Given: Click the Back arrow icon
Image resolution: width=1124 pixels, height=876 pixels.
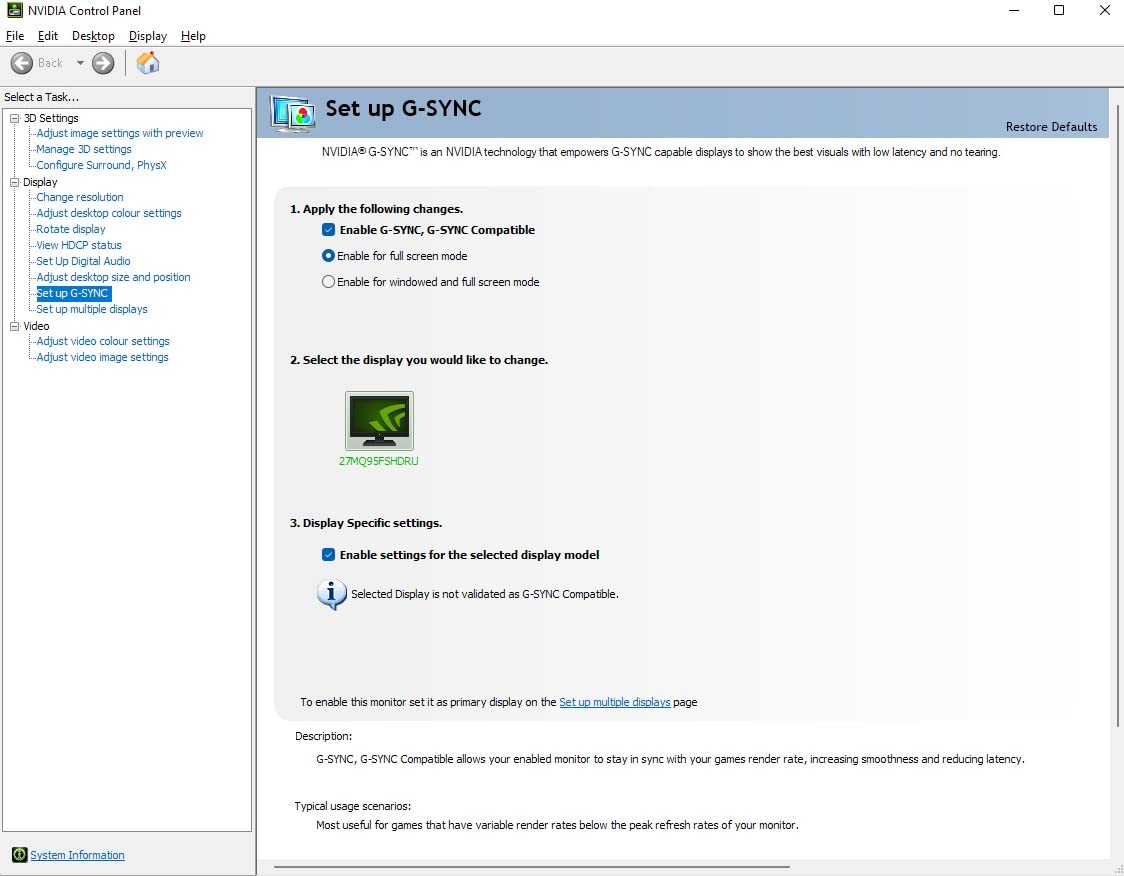Looking at the screenshot, I should coord(22,63).
